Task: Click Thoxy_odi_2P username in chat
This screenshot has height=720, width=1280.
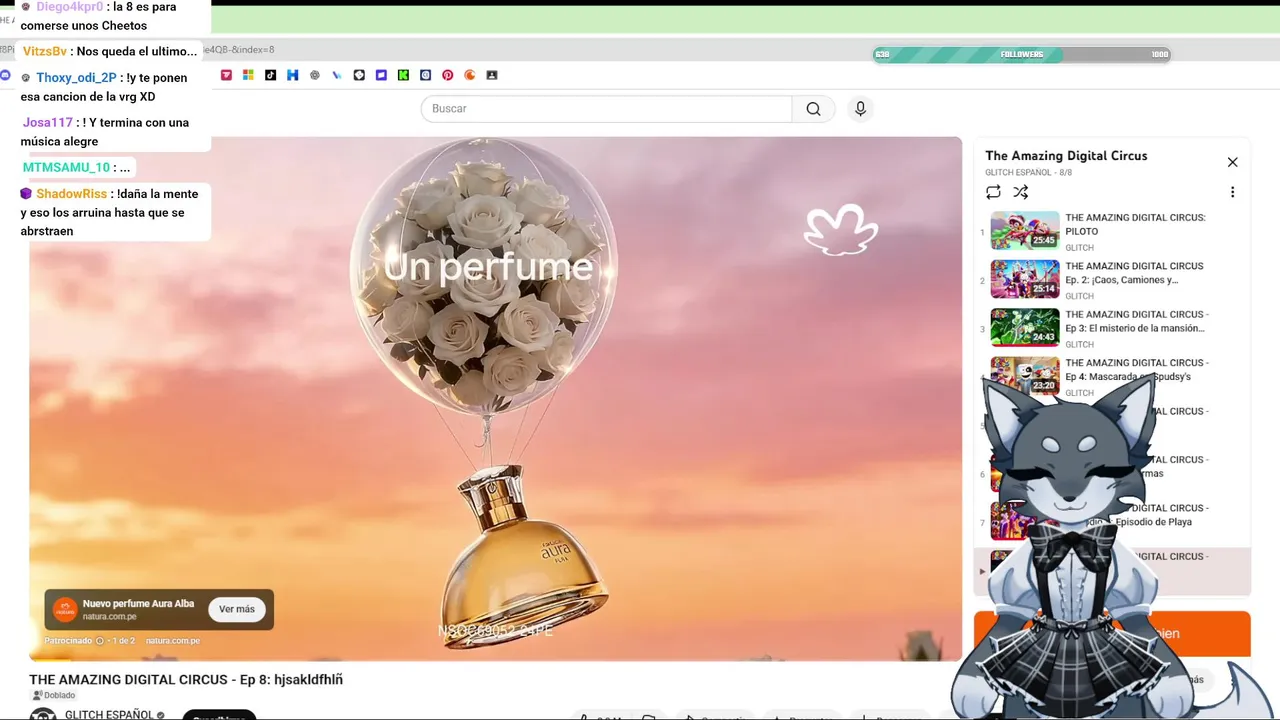Action: click(x=76, y=78)
